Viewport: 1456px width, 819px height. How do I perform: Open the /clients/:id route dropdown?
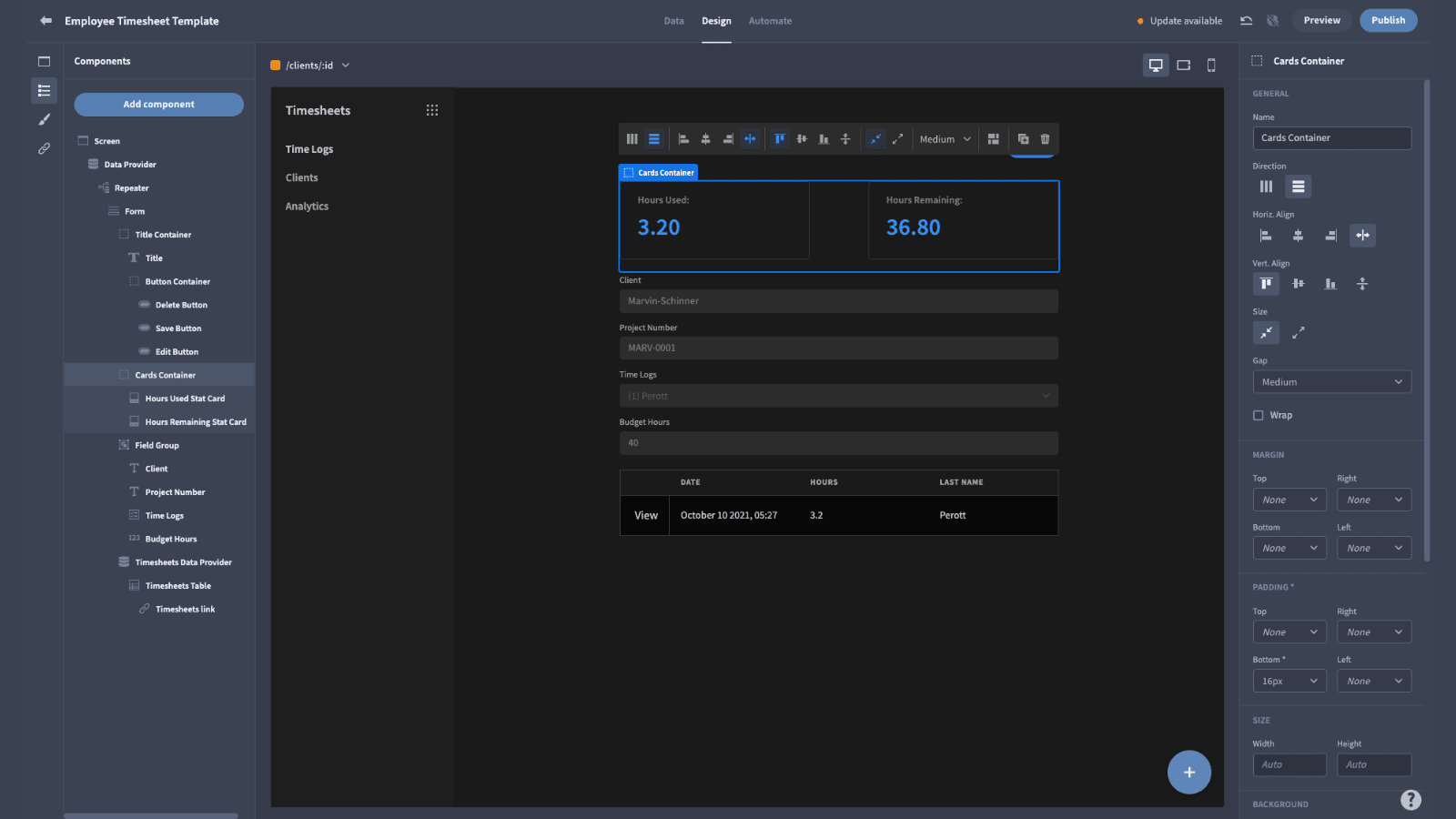[310, 66]
